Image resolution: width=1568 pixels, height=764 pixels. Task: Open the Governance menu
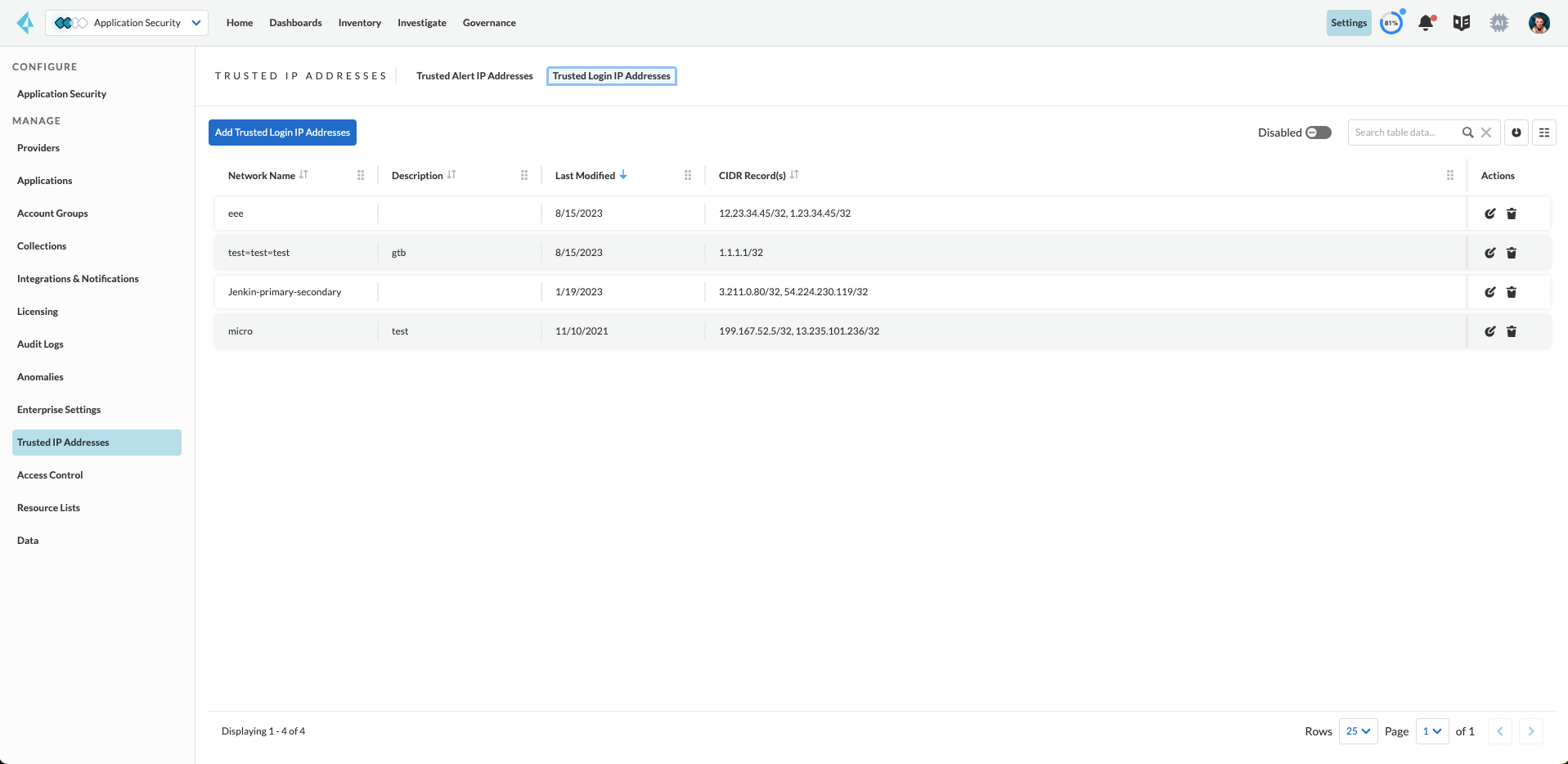pos(489,23)
